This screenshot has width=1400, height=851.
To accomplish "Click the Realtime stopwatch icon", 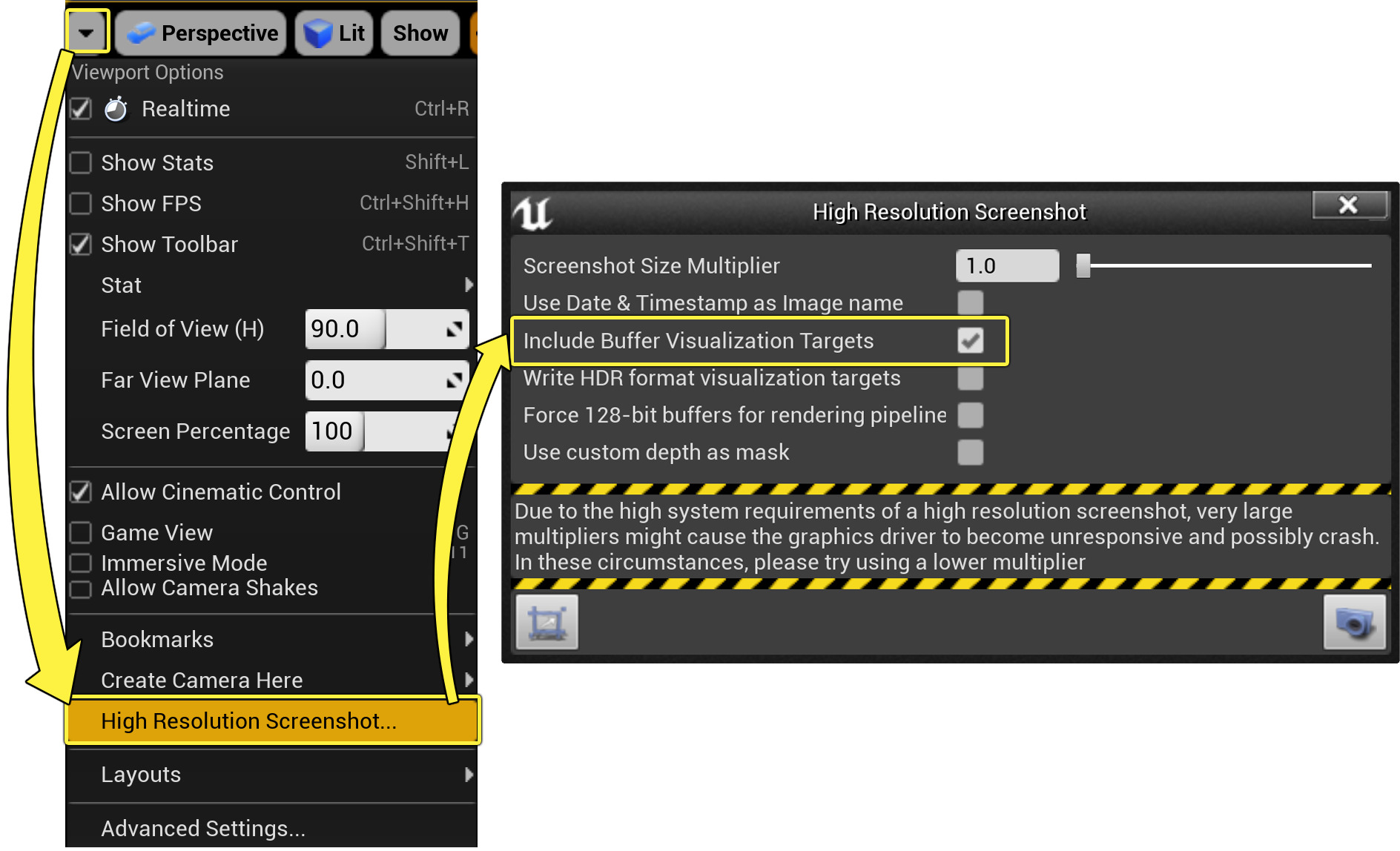I will tap(116, 109).
